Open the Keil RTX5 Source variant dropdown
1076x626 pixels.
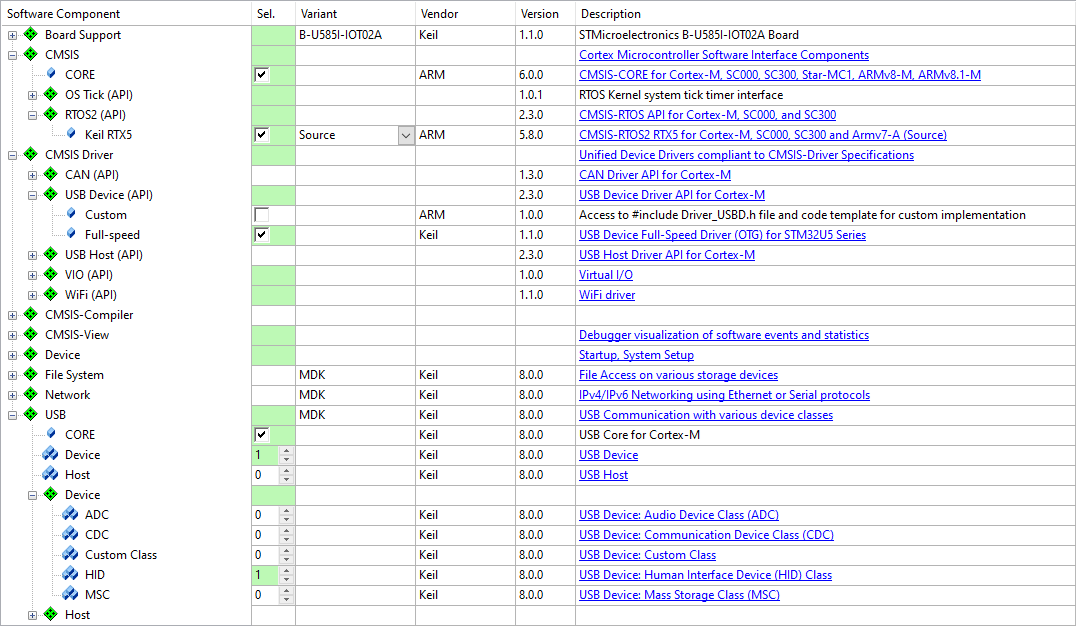click(x=405, y=135)
